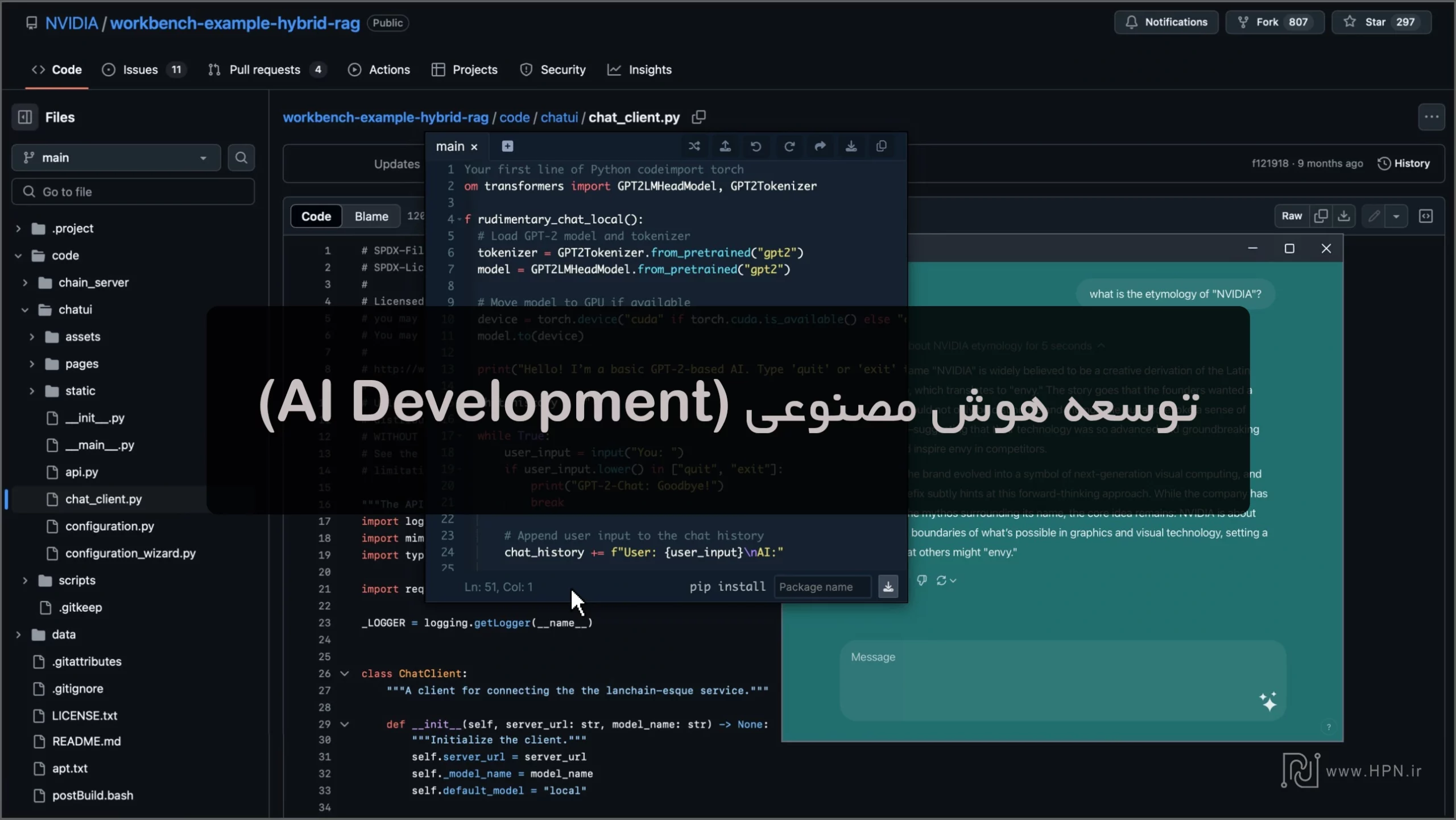Screen dimensions: 1456x820
Task: Click the edit pencil icon
Action: tap(1374, 216)
